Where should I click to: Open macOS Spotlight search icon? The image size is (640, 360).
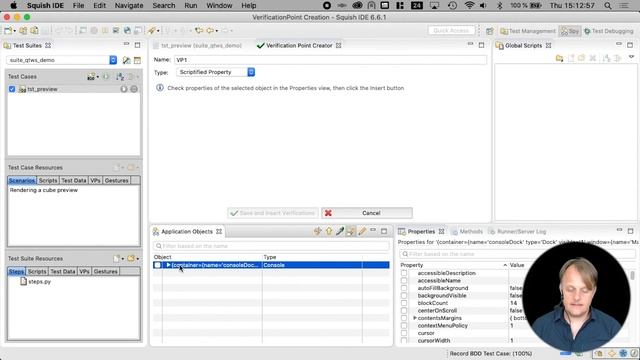pos(608,6)
